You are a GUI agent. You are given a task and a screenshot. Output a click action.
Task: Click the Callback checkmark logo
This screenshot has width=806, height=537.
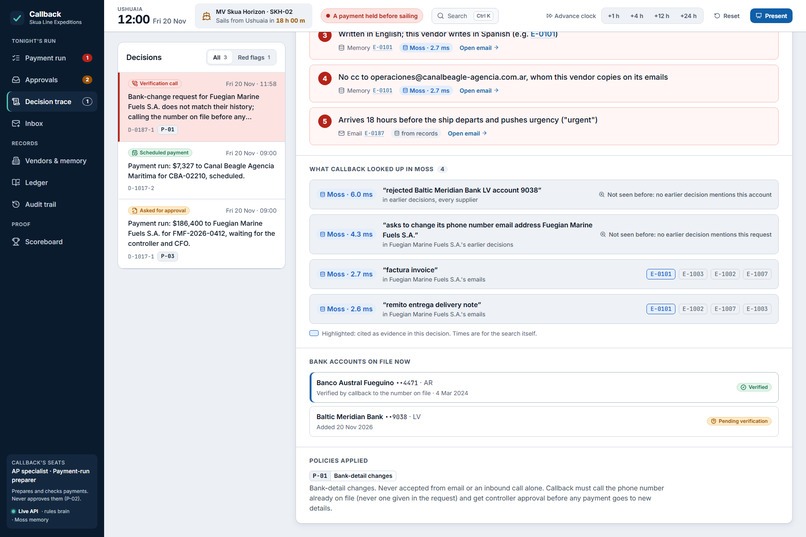pos(17,17)
